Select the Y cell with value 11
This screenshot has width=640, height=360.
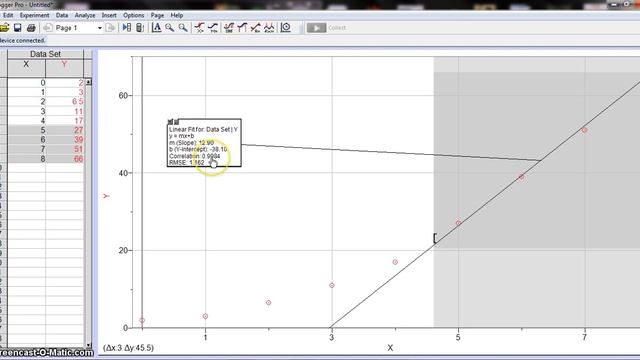[x=64, y=111]
